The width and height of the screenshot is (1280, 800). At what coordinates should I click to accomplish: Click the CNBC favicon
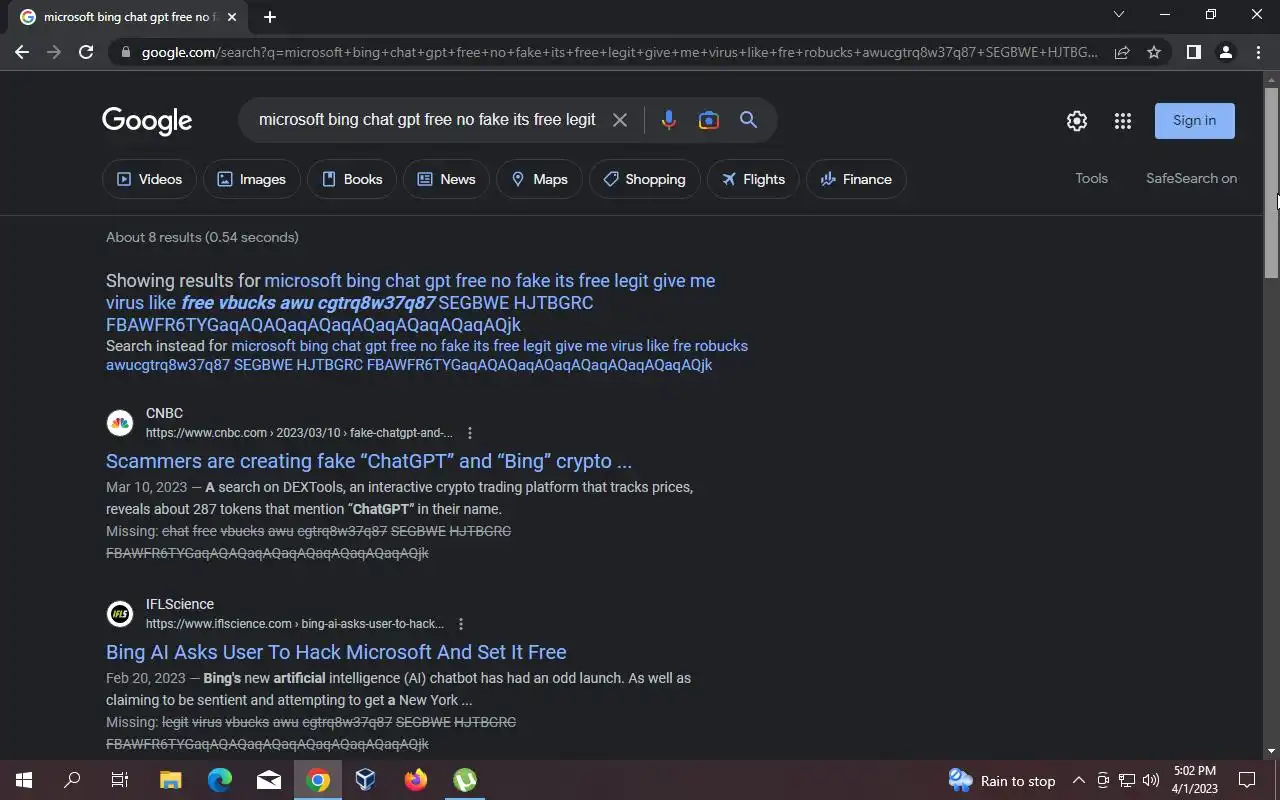pyautogui.click(x=120, y=423)
